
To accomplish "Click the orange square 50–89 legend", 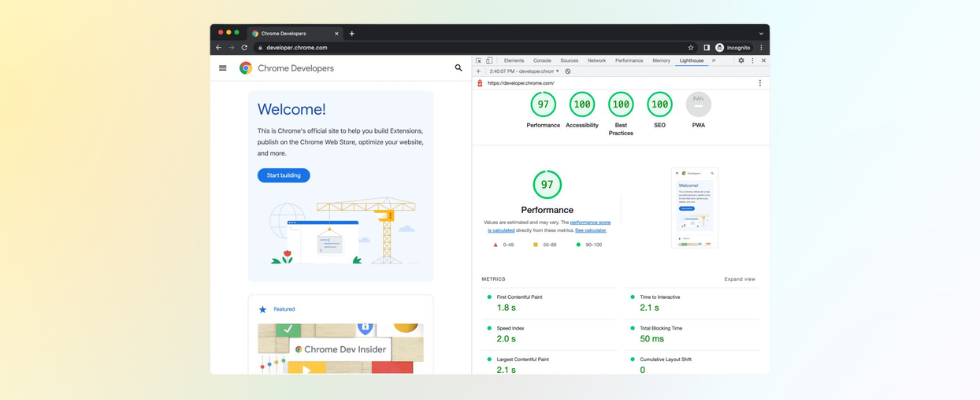I will 545,244.
